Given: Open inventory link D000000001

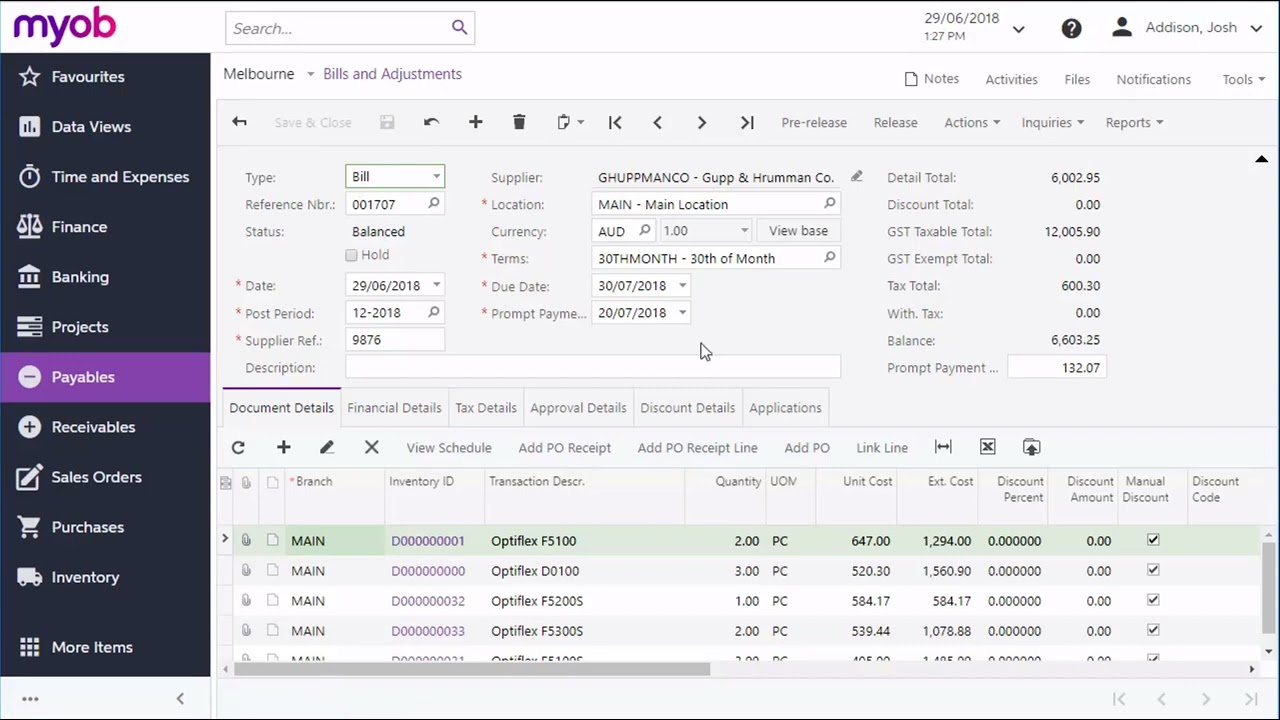Looking at the screenshot, I should [428, 540].
